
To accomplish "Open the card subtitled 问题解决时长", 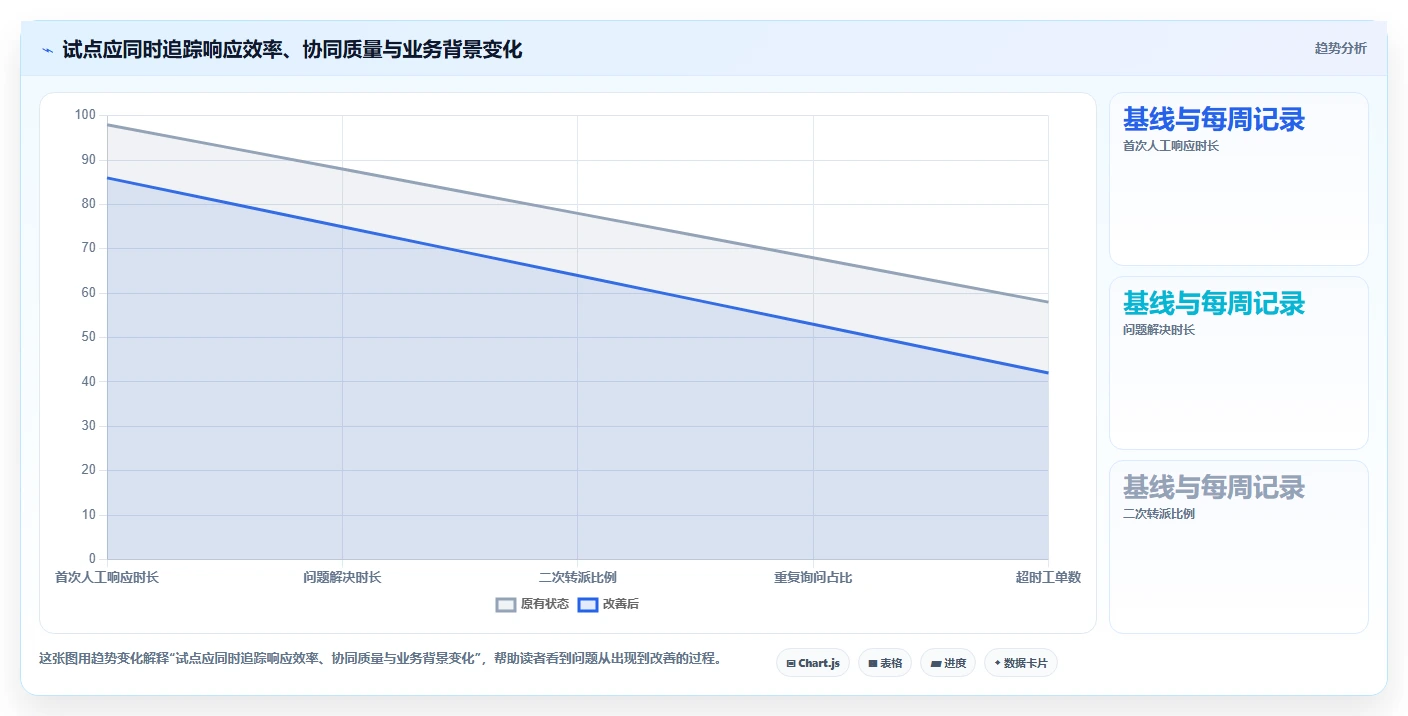I will (x=1239, y=363).
